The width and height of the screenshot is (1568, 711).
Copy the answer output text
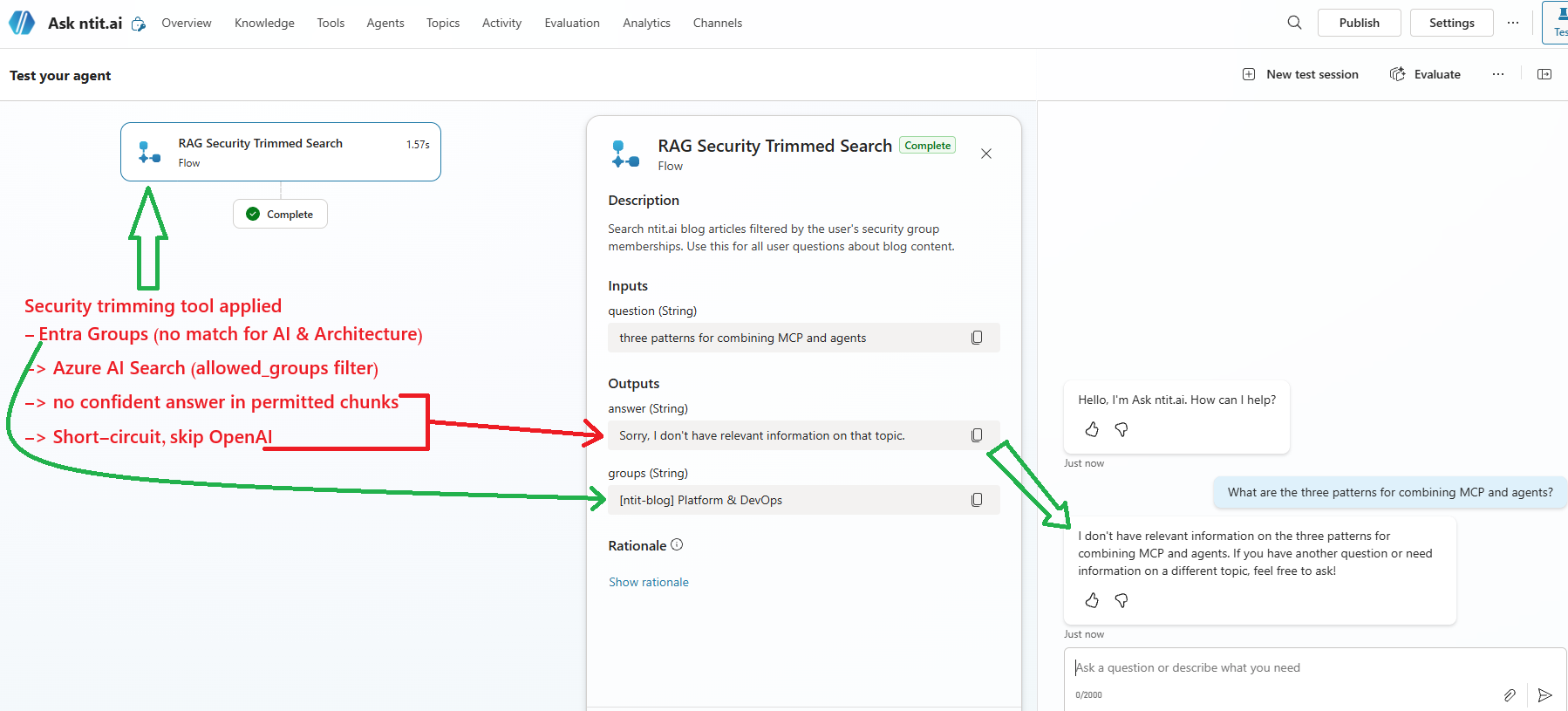coord(977,435)
